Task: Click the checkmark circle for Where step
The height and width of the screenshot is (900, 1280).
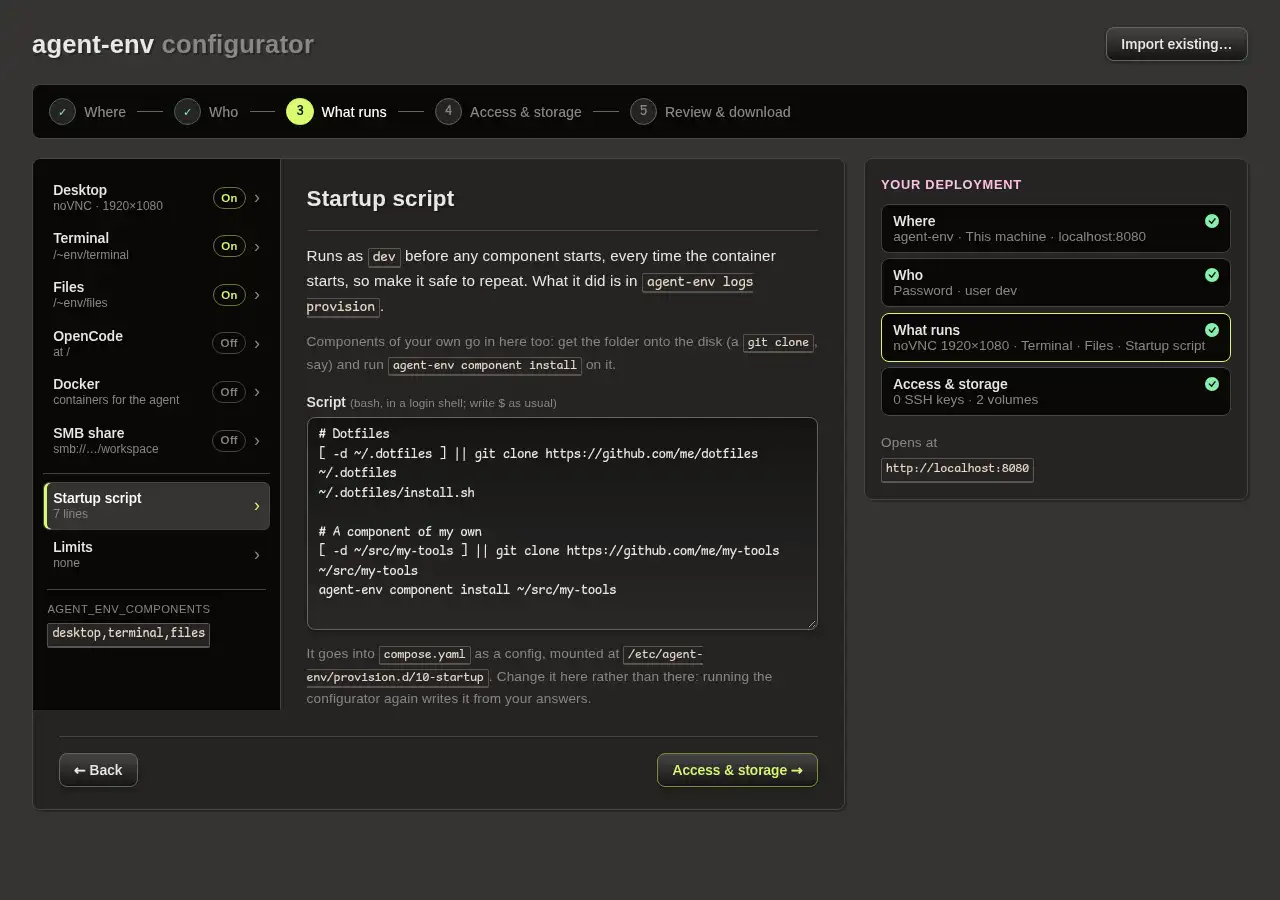Action: [62, 112]
